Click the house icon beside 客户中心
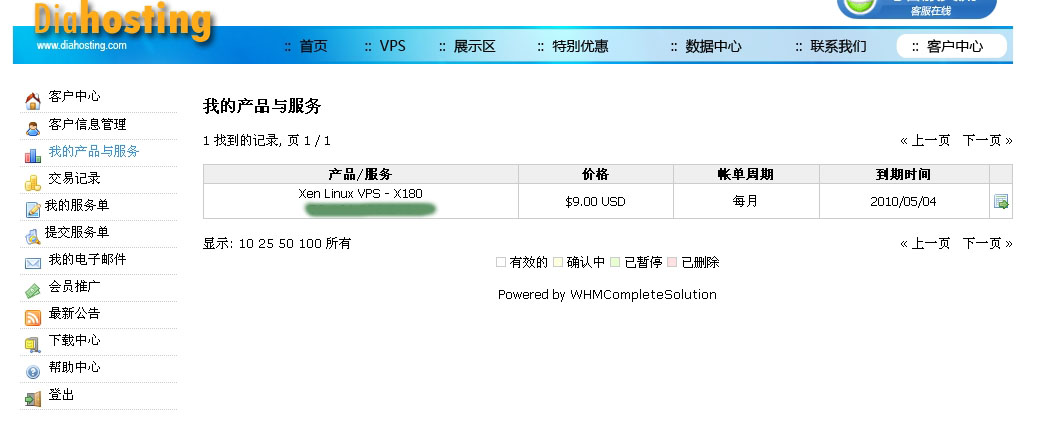Viewport: 1046px width, 444px height. tap(33, 100)
